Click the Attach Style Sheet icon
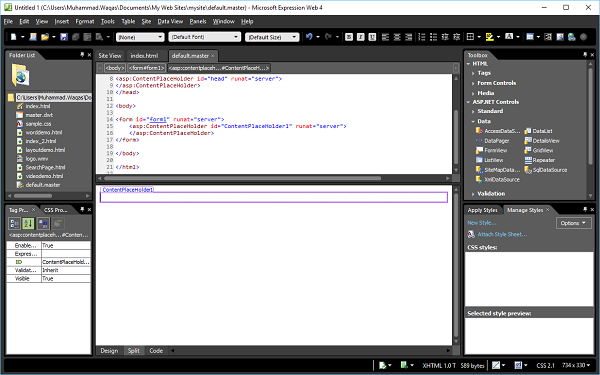The width and height of the screenshot is (600, 375). pyautogui.click(x=471, y=234)
